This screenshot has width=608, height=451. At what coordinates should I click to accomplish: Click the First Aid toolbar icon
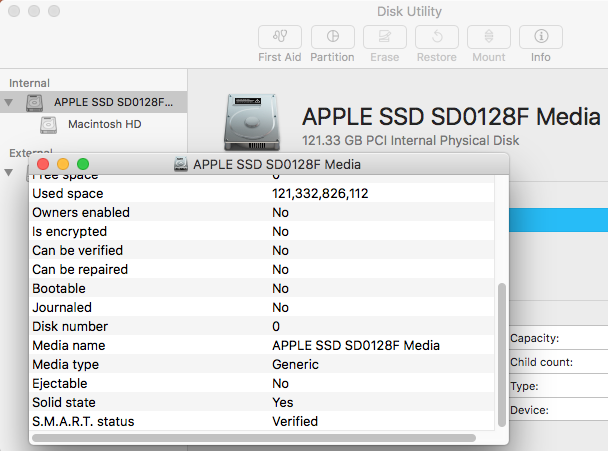[280, 37]
